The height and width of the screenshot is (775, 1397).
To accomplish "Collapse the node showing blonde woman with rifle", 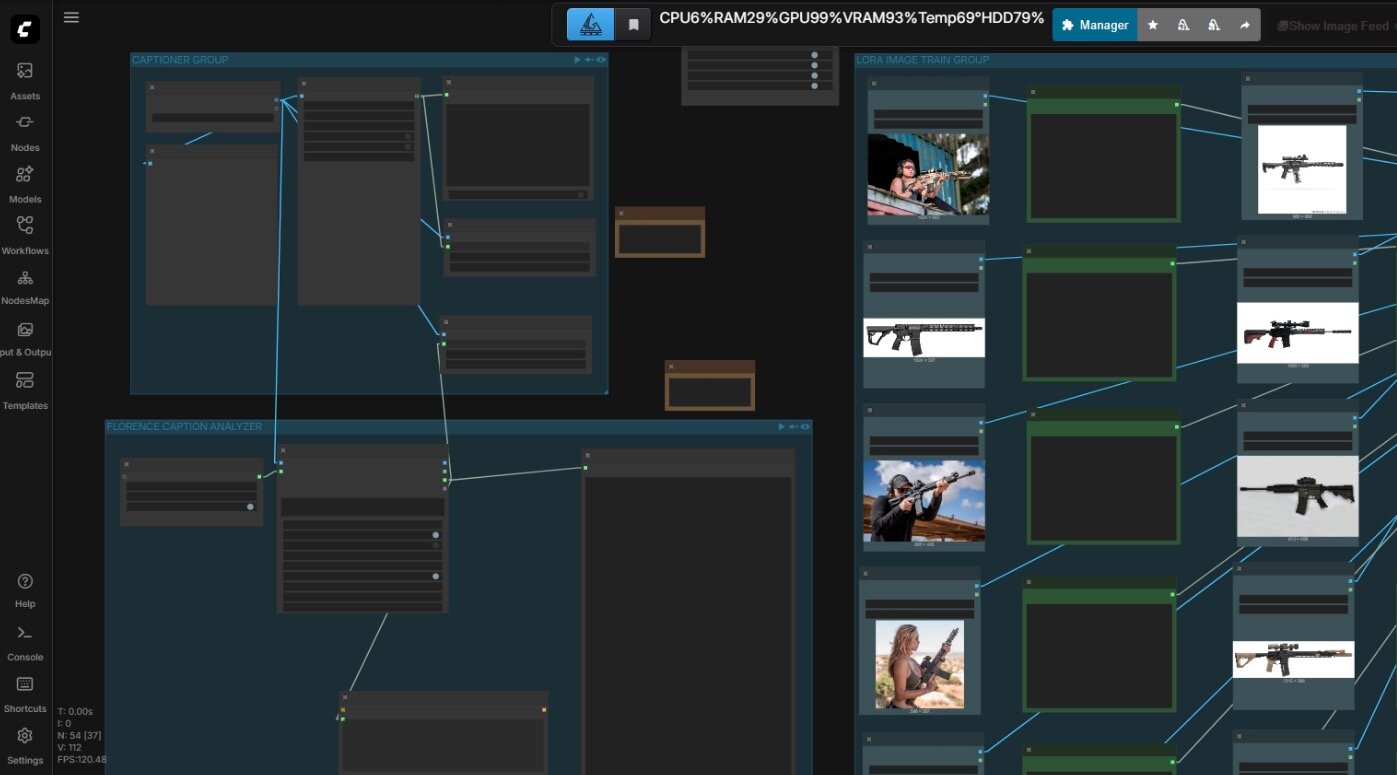I will coord(866,574).
